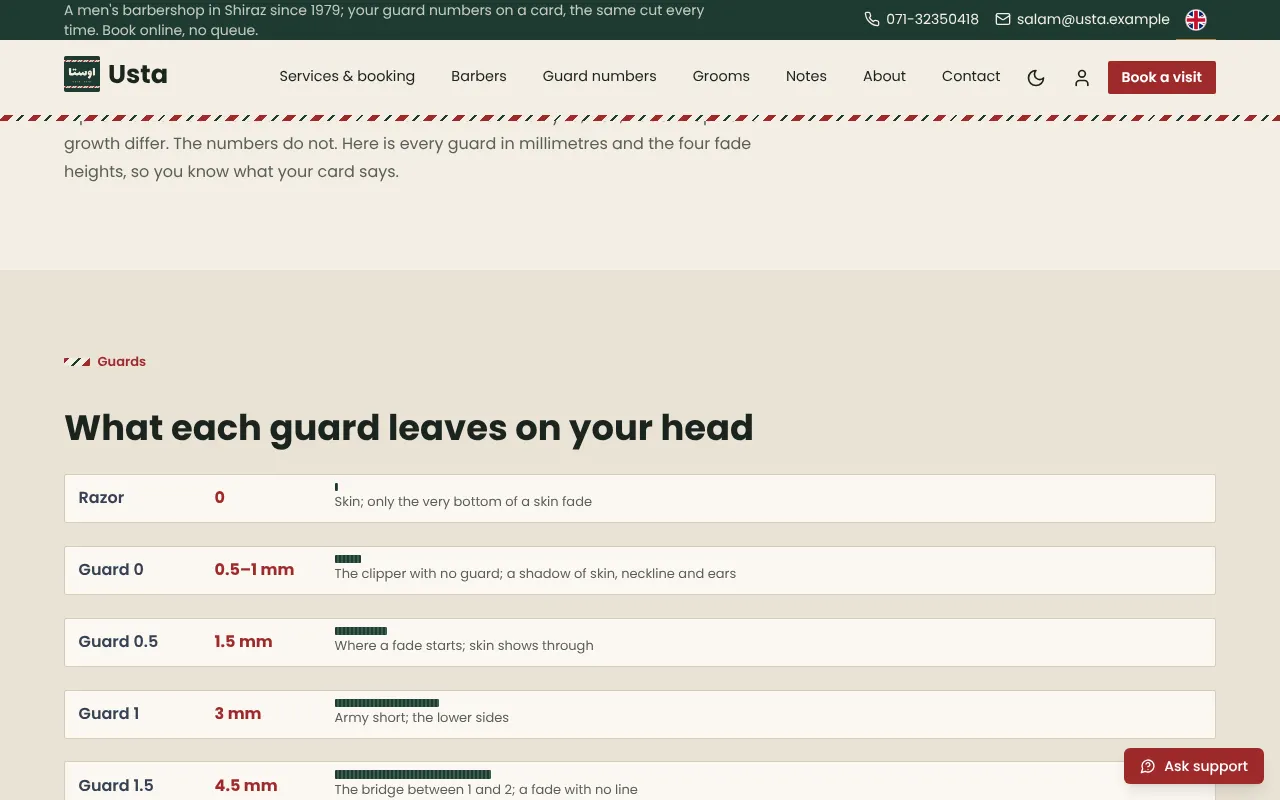Select the Razor row label
Viewport: 1280px width, 800px height.
[101, 498]
